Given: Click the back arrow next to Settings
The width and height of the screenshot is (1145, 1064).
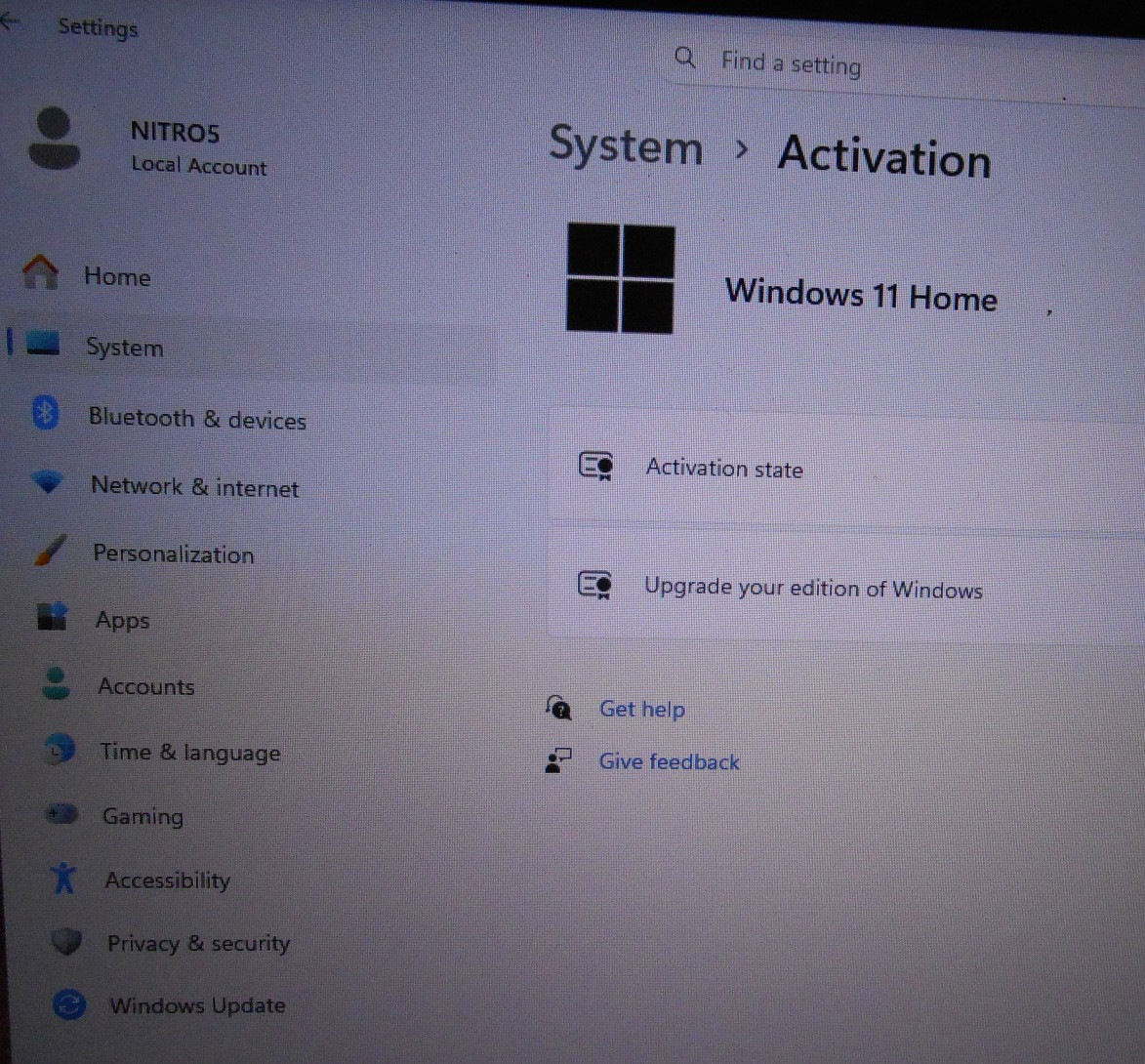Looking at the screenshot, I should 10,21.
